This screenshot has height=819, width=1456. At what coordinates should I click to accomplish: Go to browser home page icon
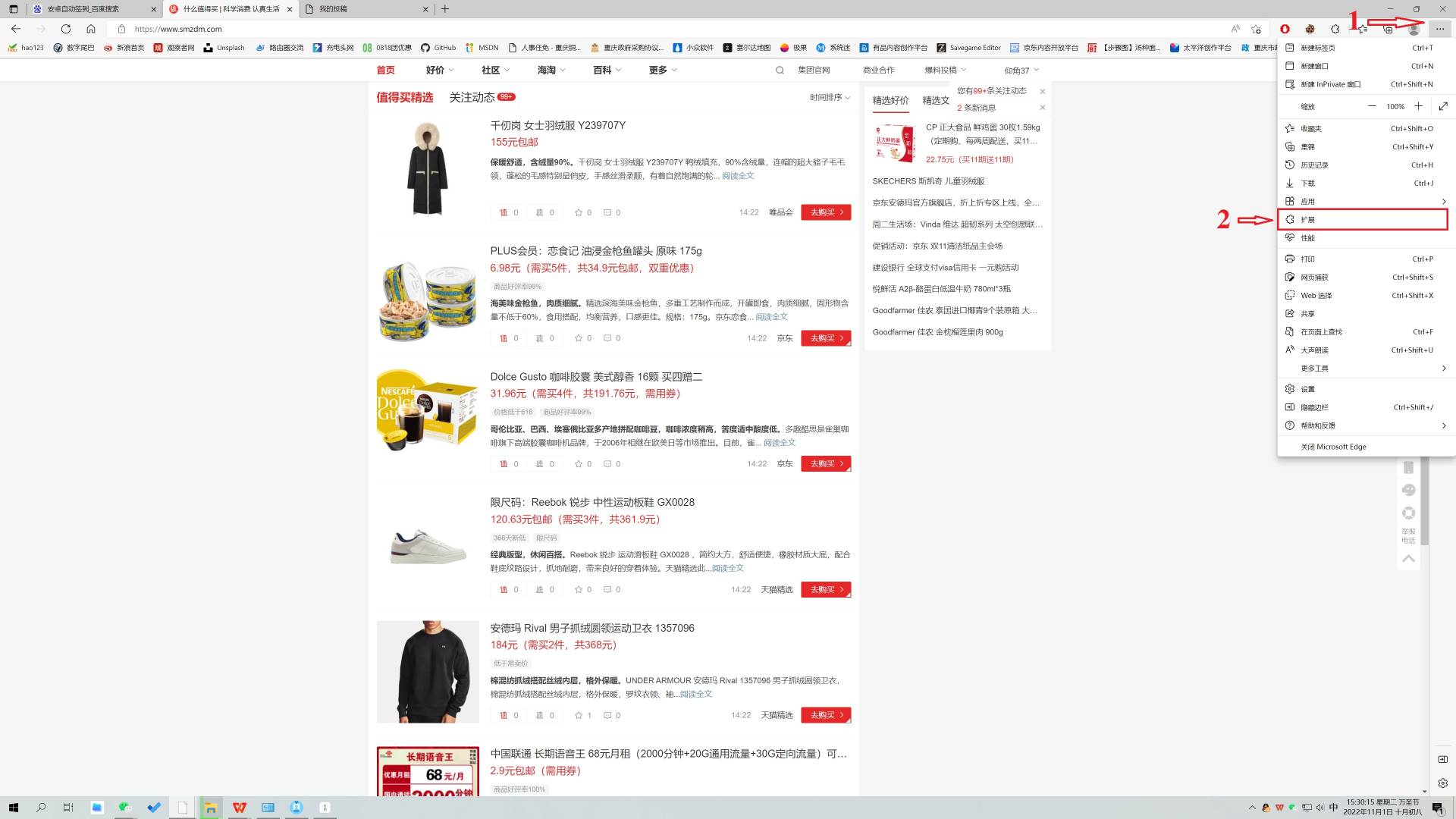click(91, 29)
